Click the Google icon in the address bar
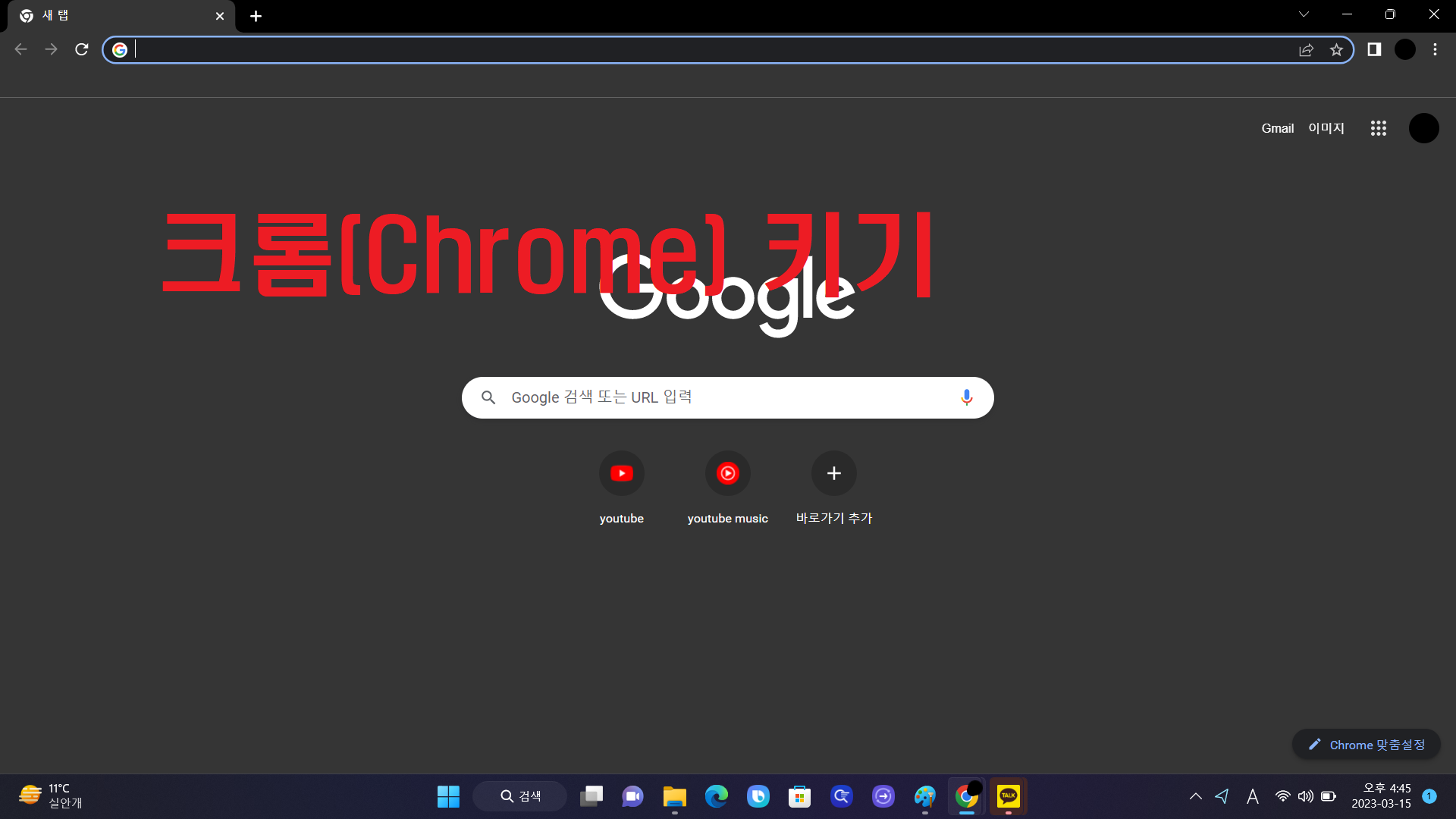The height and width of the screenshot is (819, 1456). [x=120, y=50]
